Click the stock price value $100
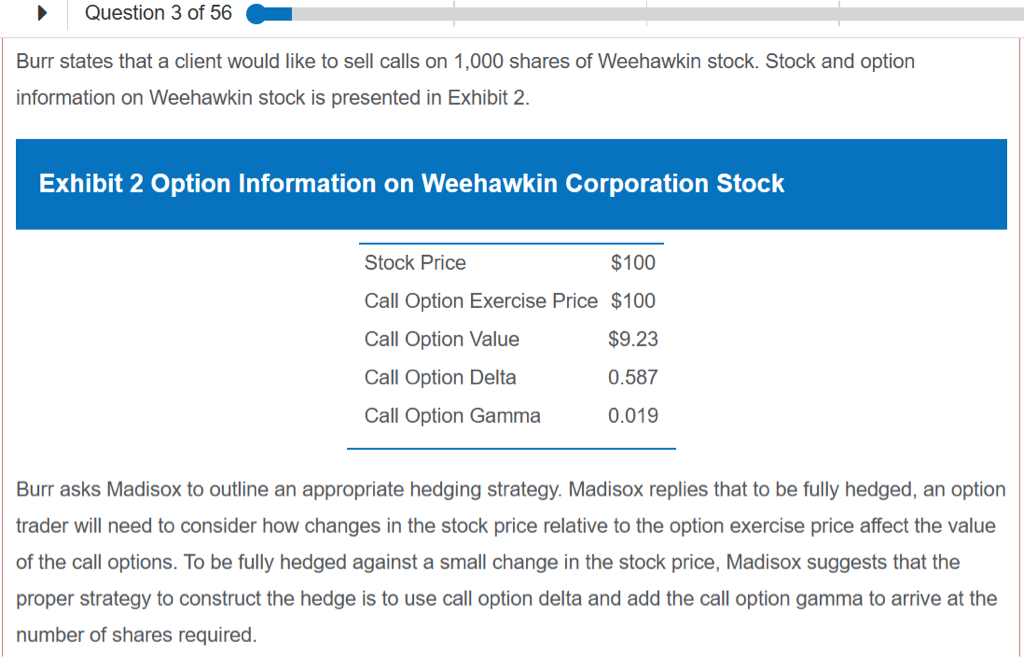 click(633, 263)
